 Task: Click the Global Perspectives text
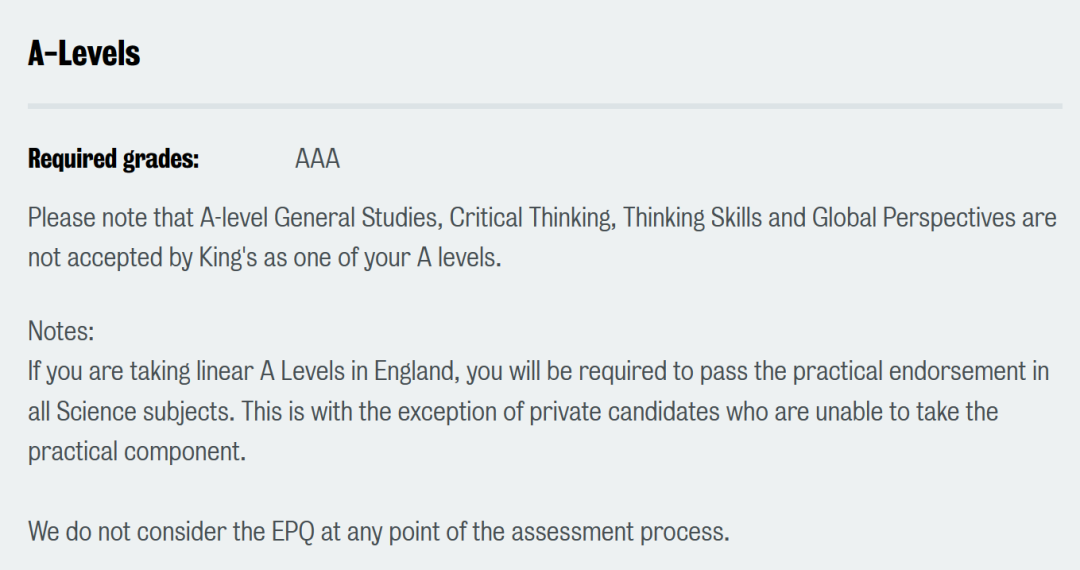pos(914,218)
